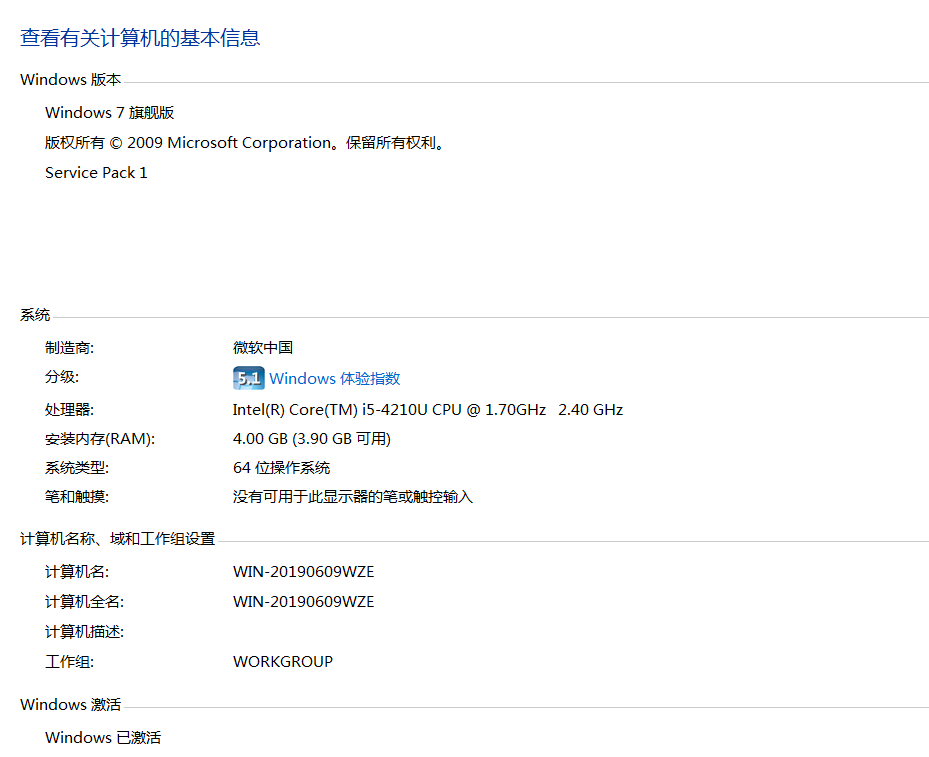Screen dimensions: 929x757
Task: Click the 计算机全名 value WIN-20190609WZE
Action: (x=303, y=602)
